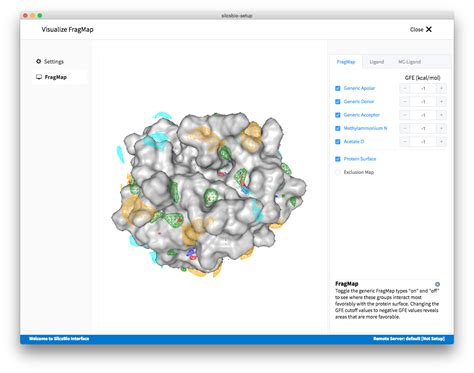Click the info icon beside FragMap help
This screenshot has height=373, width=474.
(x=437, y=284)
